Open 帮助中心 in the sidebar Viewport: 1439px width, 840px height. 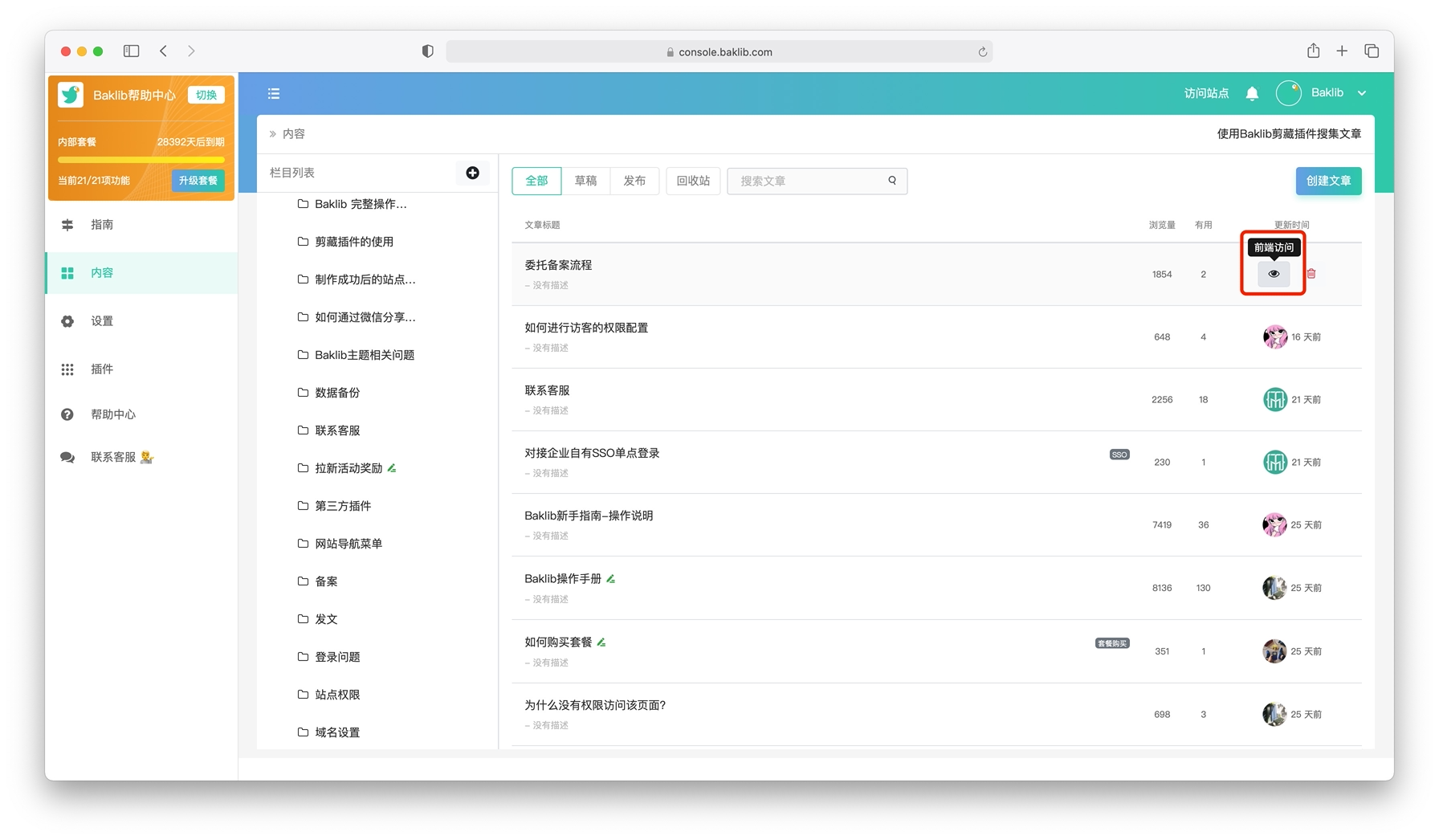tap(141, 414)
